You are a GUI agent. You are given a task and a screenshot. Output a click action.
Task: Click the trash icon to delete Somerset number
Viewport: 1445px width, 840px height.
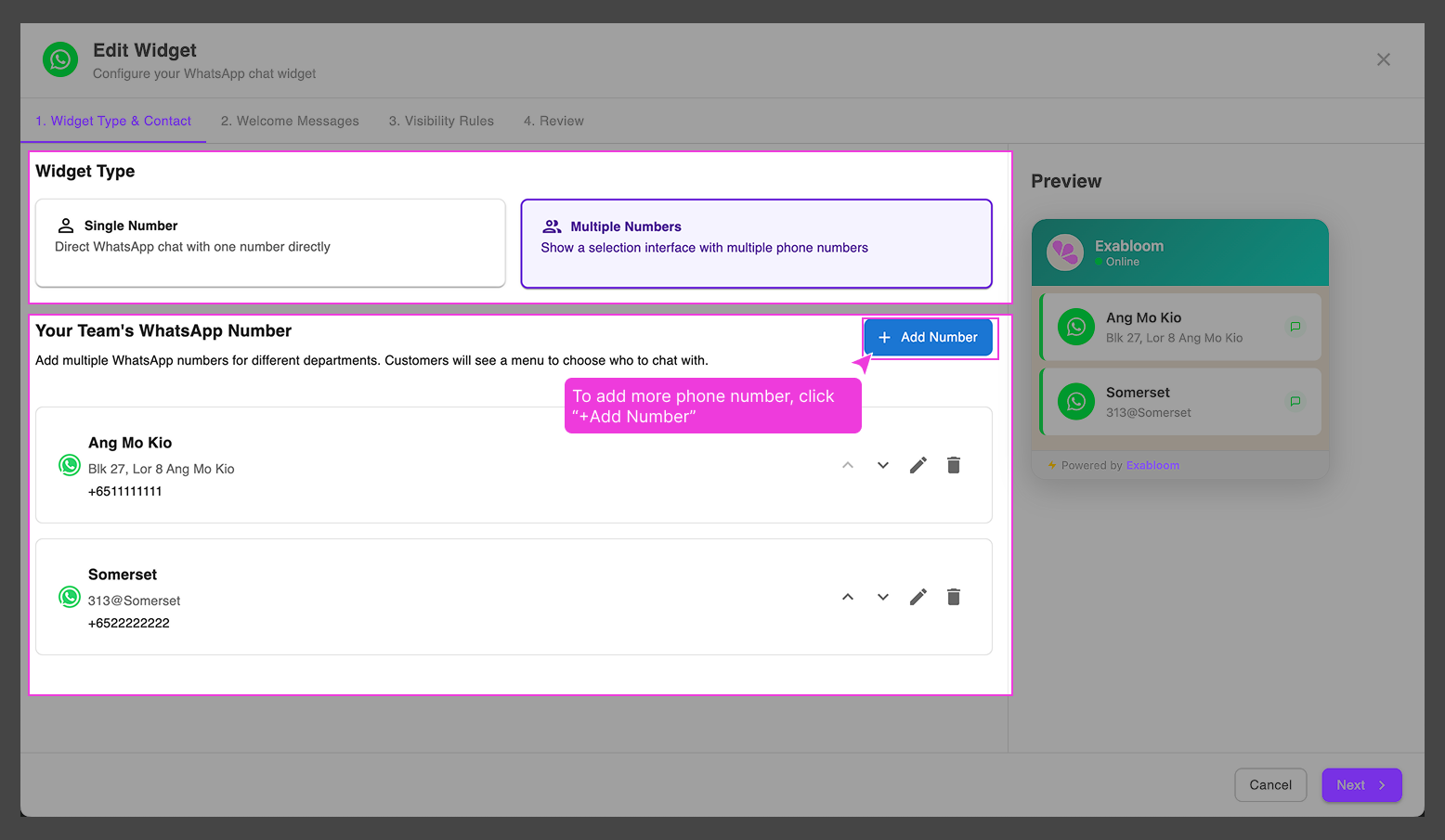point(953,597)
